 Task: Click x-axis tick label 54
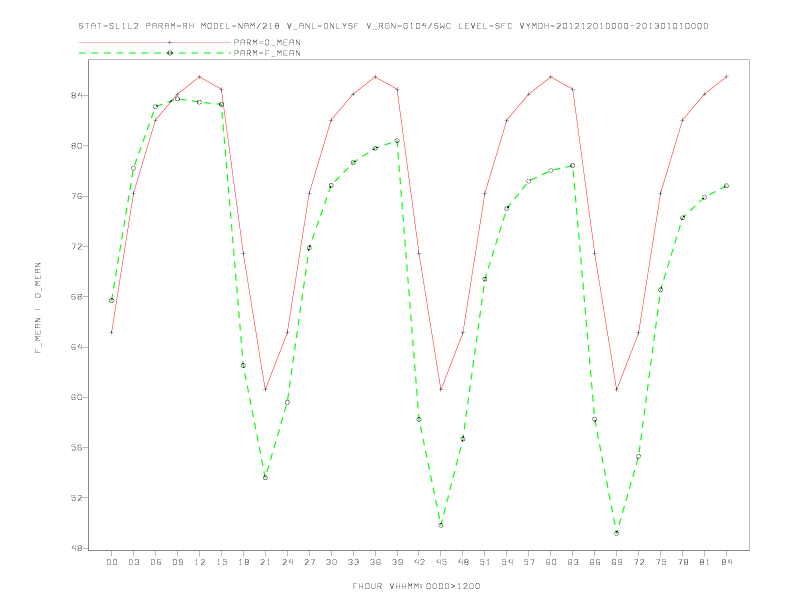[x=507, y=562]
